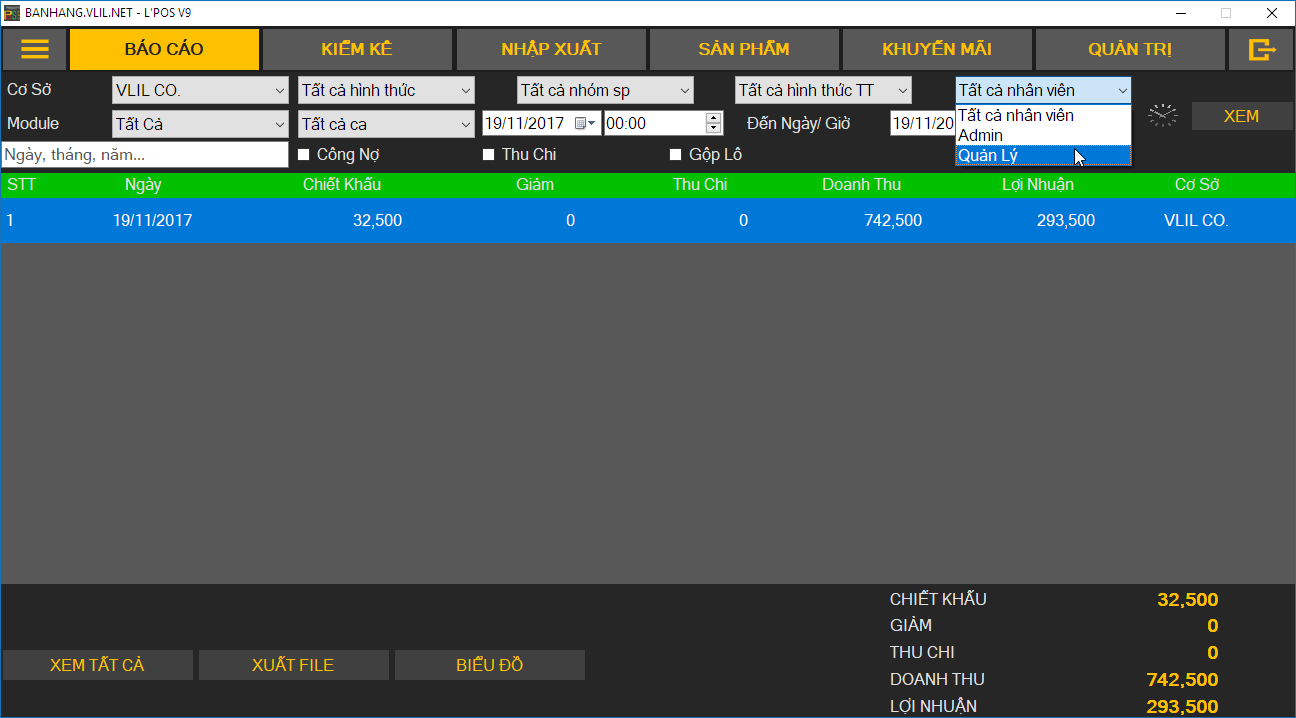This screenshot has height=718, width=1296.
Task: Click the Ngày, tháng, năm search field
Action: (x=145, y=155)
